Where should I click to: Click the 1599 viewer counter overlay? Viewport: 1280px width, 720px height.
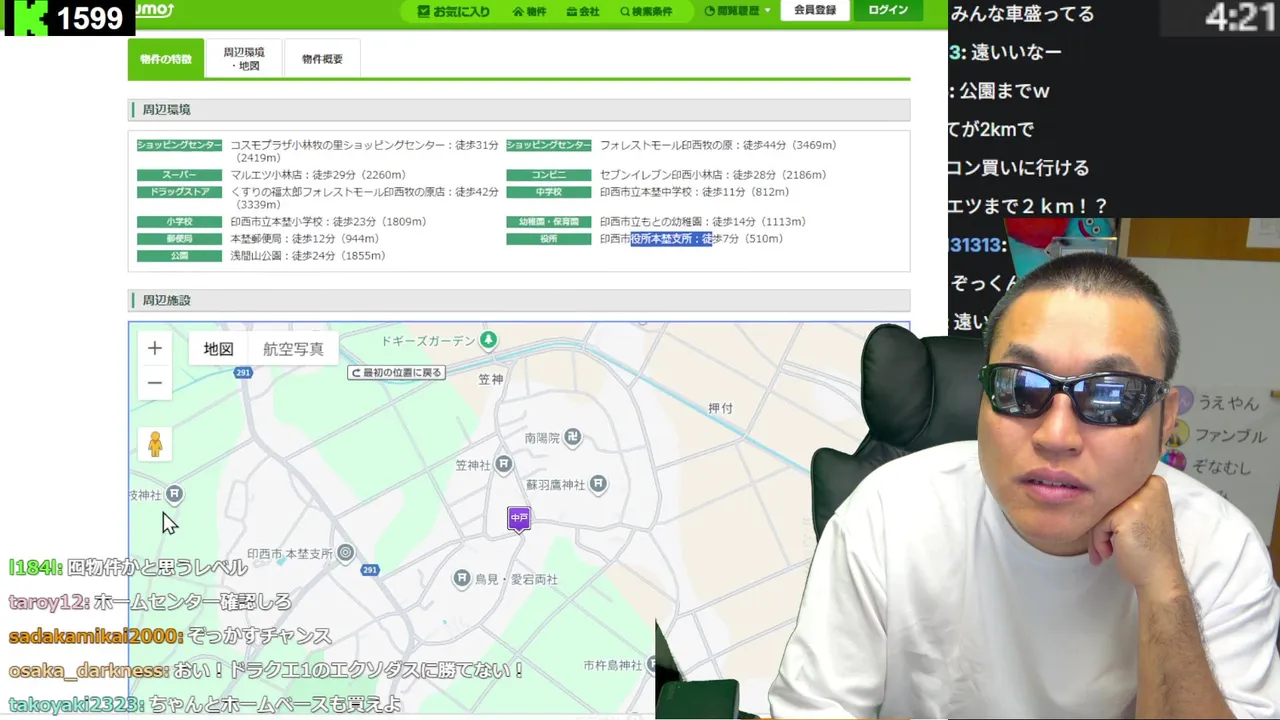pos(68,17)
